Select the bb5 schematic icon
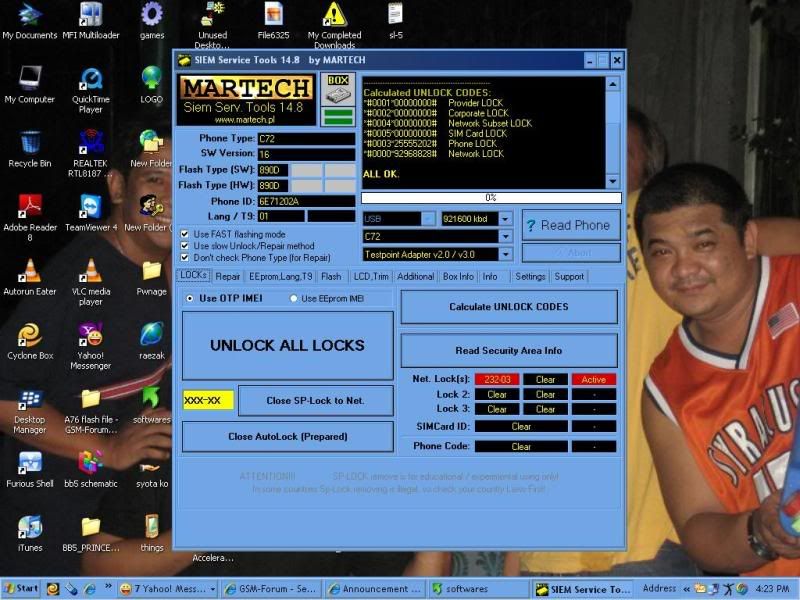The height and width of the screenshot is (600, 800). pos(91,469)
